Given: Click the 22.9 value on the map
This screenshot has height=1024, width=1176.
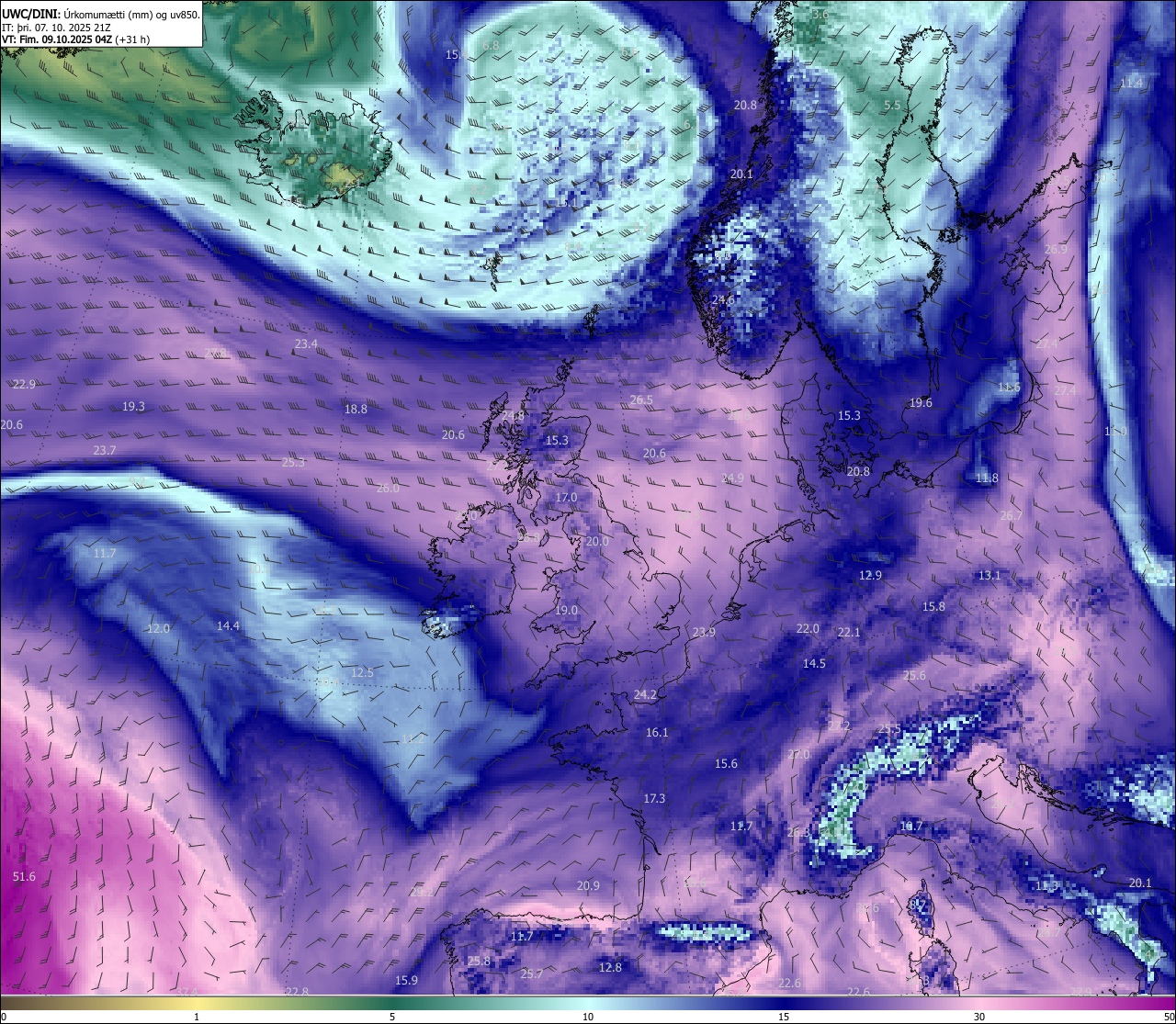Looking at the screenshot, I should [x=24, y=384].
